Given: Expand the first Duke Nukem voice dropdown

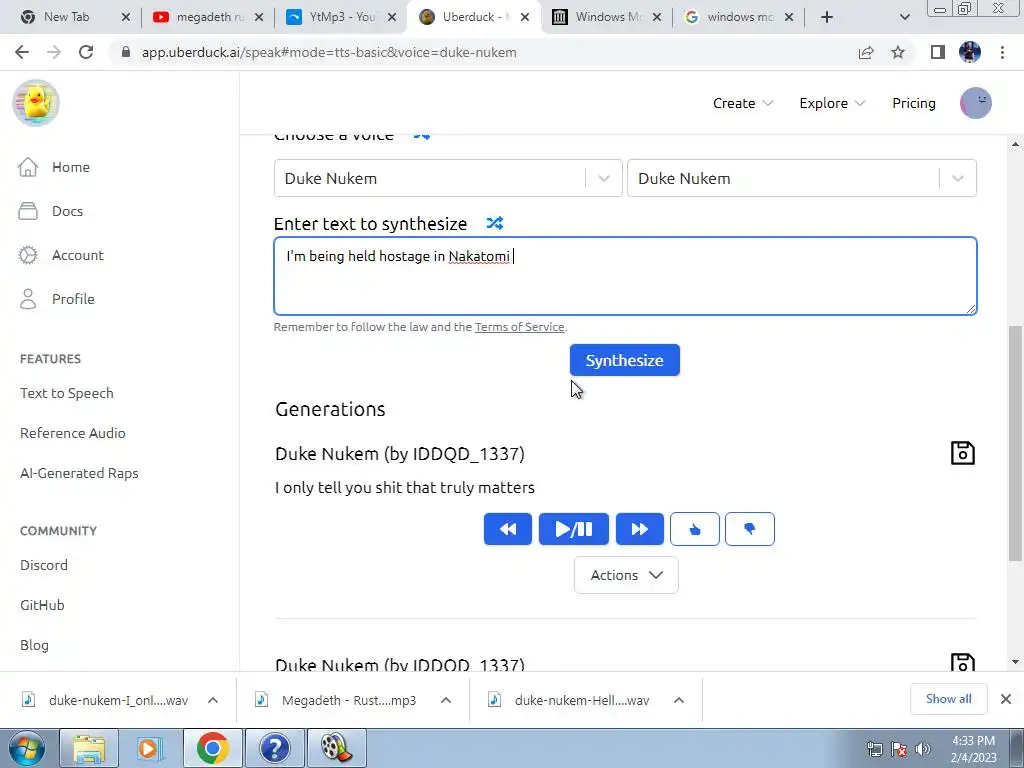Looking at the screenshot, I should coord(604,178).
